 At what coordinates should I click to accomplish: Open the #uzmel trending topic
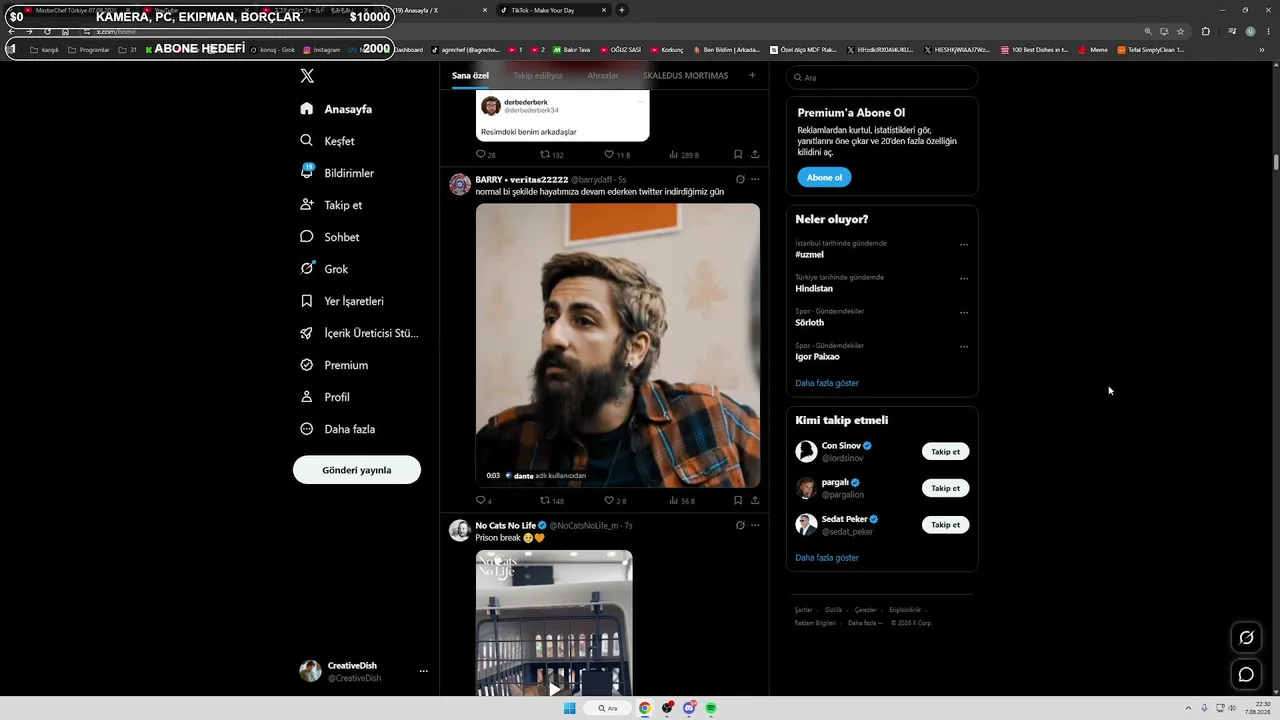809,255
